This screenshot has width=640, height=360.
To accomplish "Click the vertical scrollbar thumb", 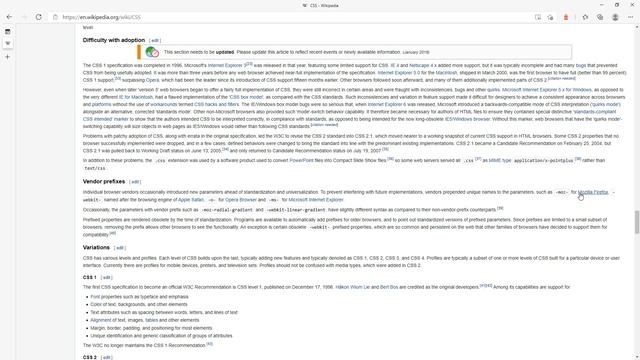I will point(637,222).
